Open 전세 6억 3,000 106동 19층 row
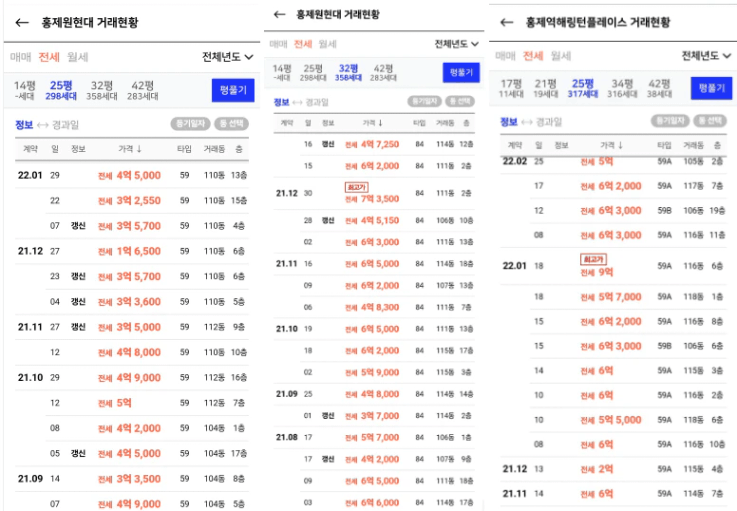737x511 pixels. coord(628,211)
